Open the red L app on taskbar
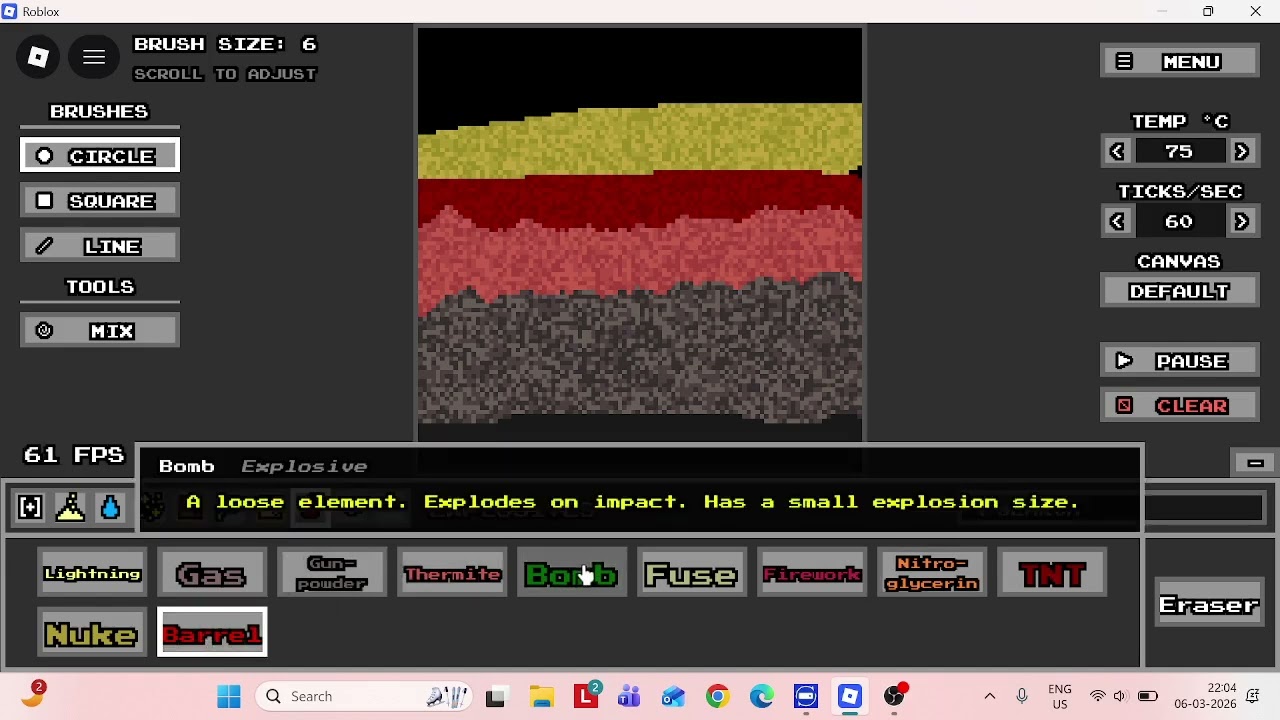The image size is (1280, 720). click(586, 696)
